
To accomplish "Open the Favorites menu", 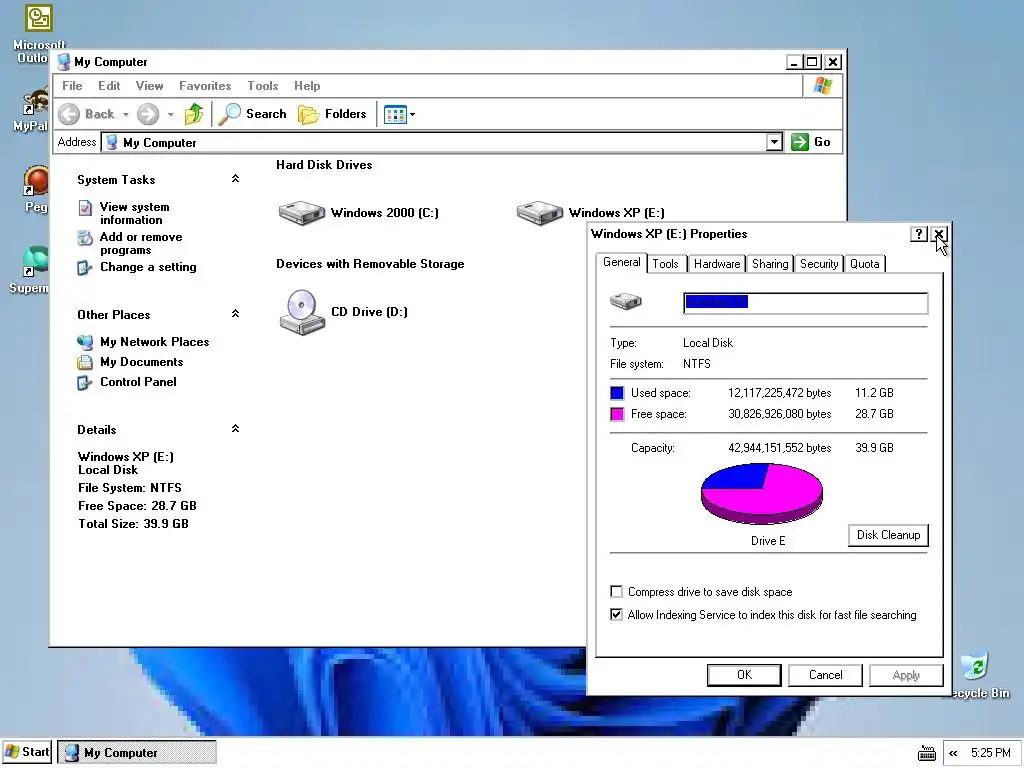I will click(x=205, y=86).
